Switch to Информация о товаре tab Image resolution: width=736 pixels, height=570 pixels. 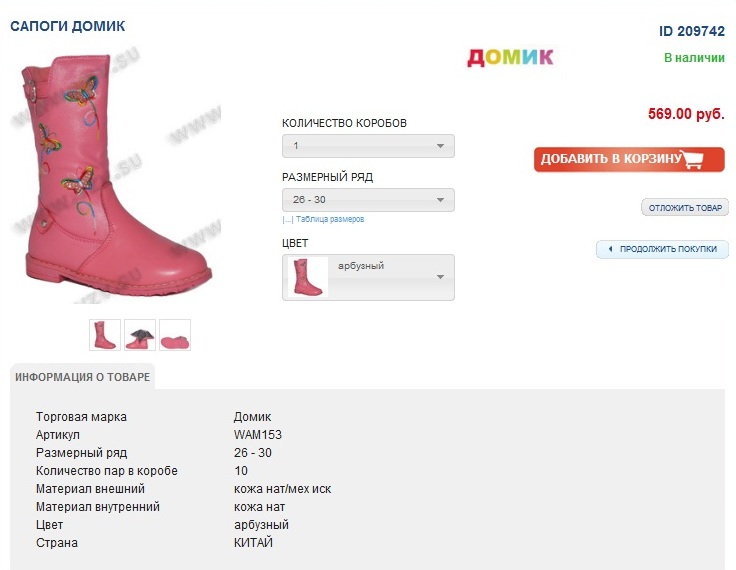coord(83,377)
